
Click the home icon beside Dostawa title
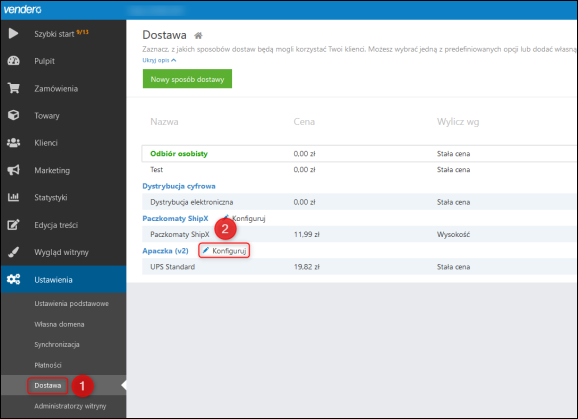click(198, 35)
